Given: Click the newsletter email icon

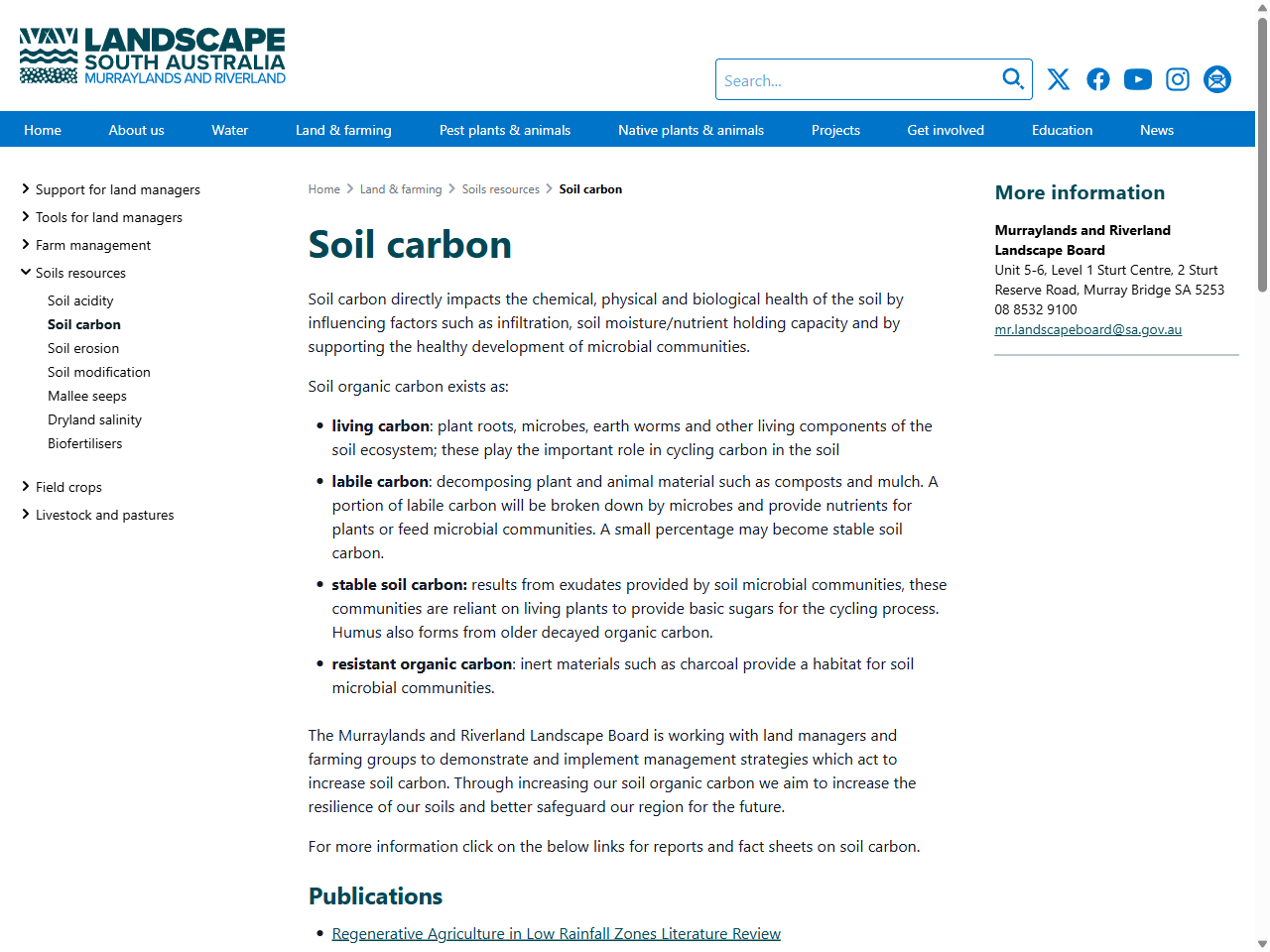Looking at the screenshot, I should point(1216,79).
